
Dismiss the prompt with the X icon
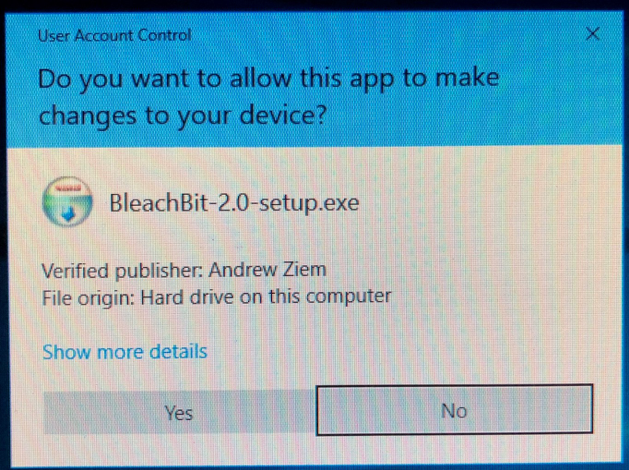coord(592,34)
